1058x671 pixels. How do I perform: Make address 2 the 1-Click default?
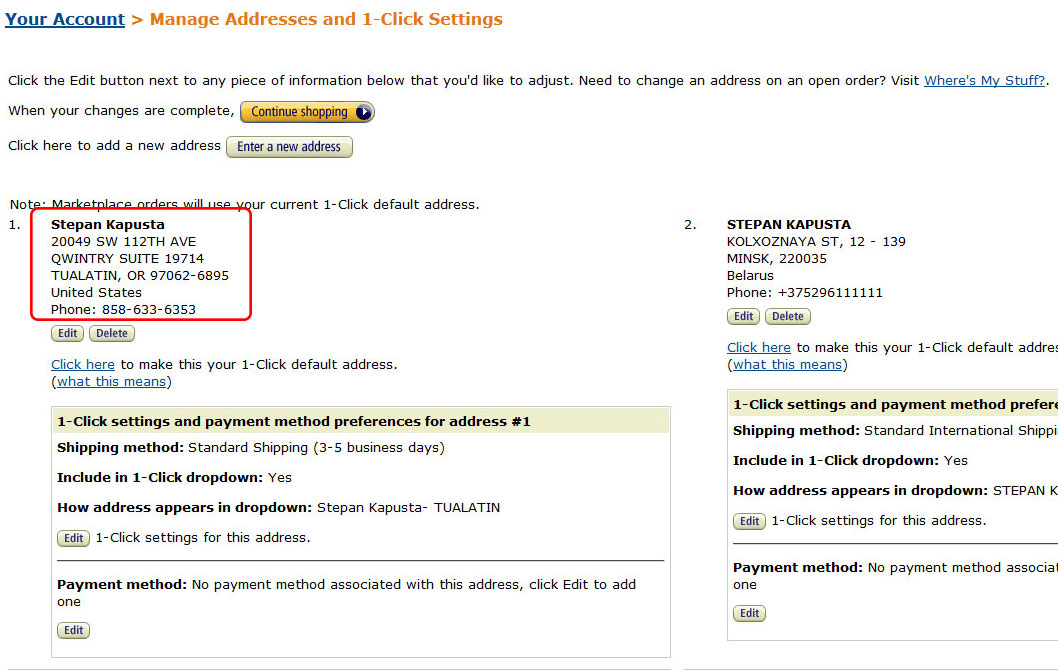(759, 348)
